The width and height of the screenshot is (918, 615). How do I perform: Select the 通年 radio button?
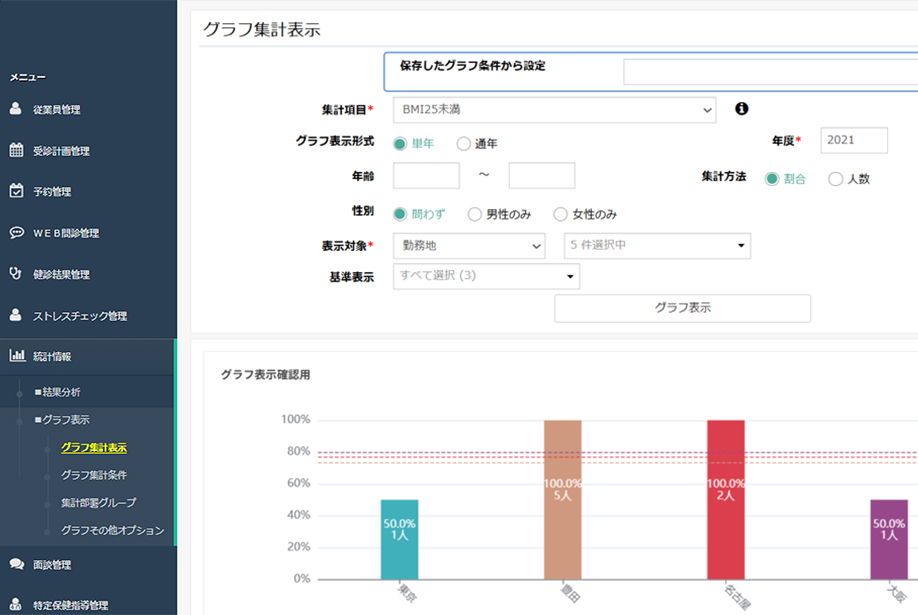pos(465,142)
